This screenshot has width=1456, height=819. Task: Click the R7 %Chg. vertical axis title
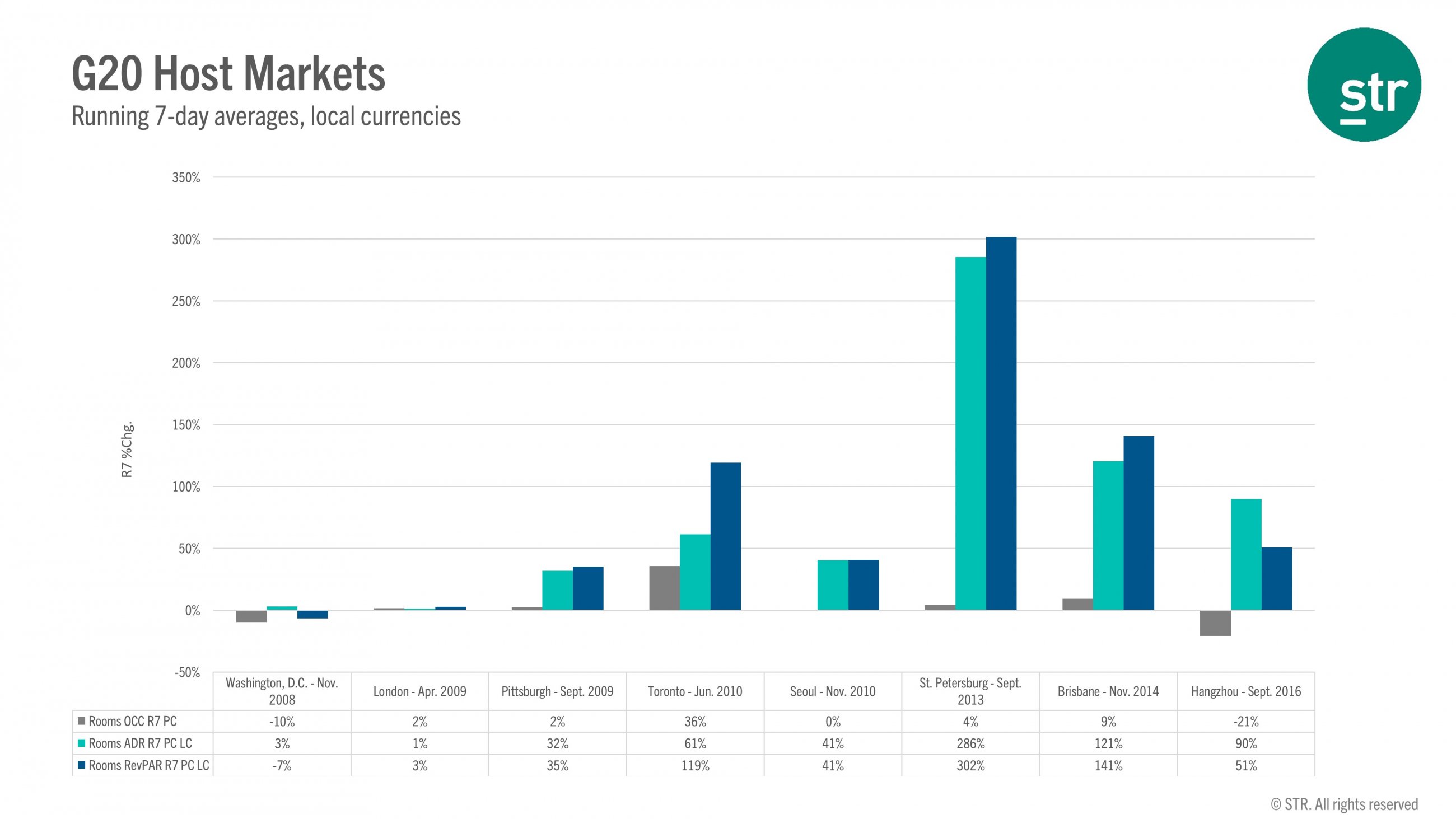127,450
